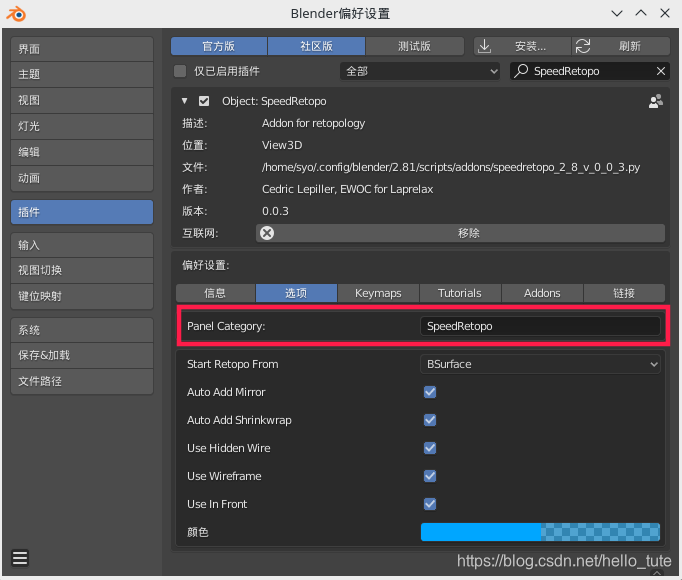Disable the SpeedRetopo addon checkbox
The width and height of the screenshot is (682, 580).
click(x=204, y=101)
